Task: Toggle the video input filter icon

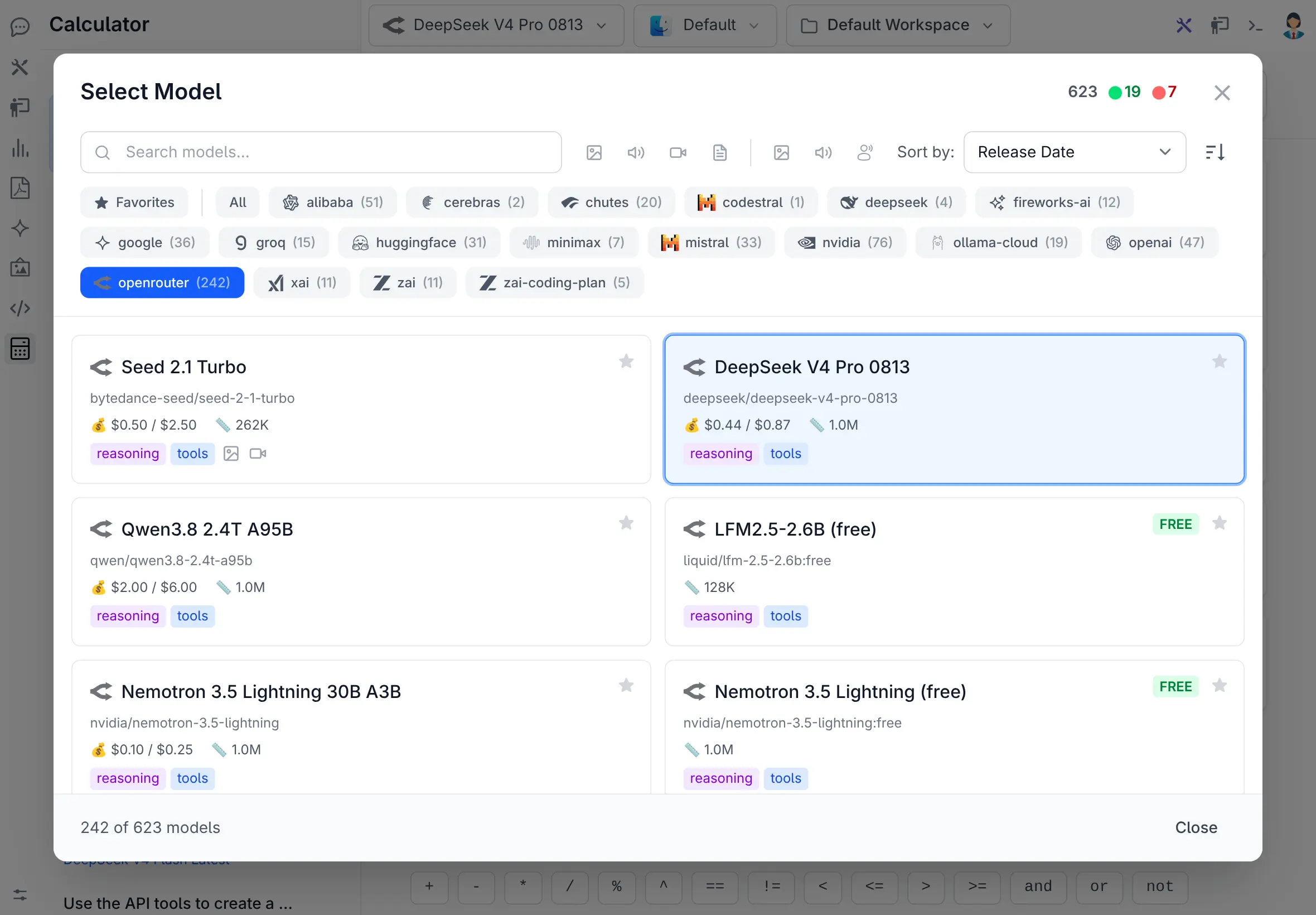Action: [x=678, y=152]
